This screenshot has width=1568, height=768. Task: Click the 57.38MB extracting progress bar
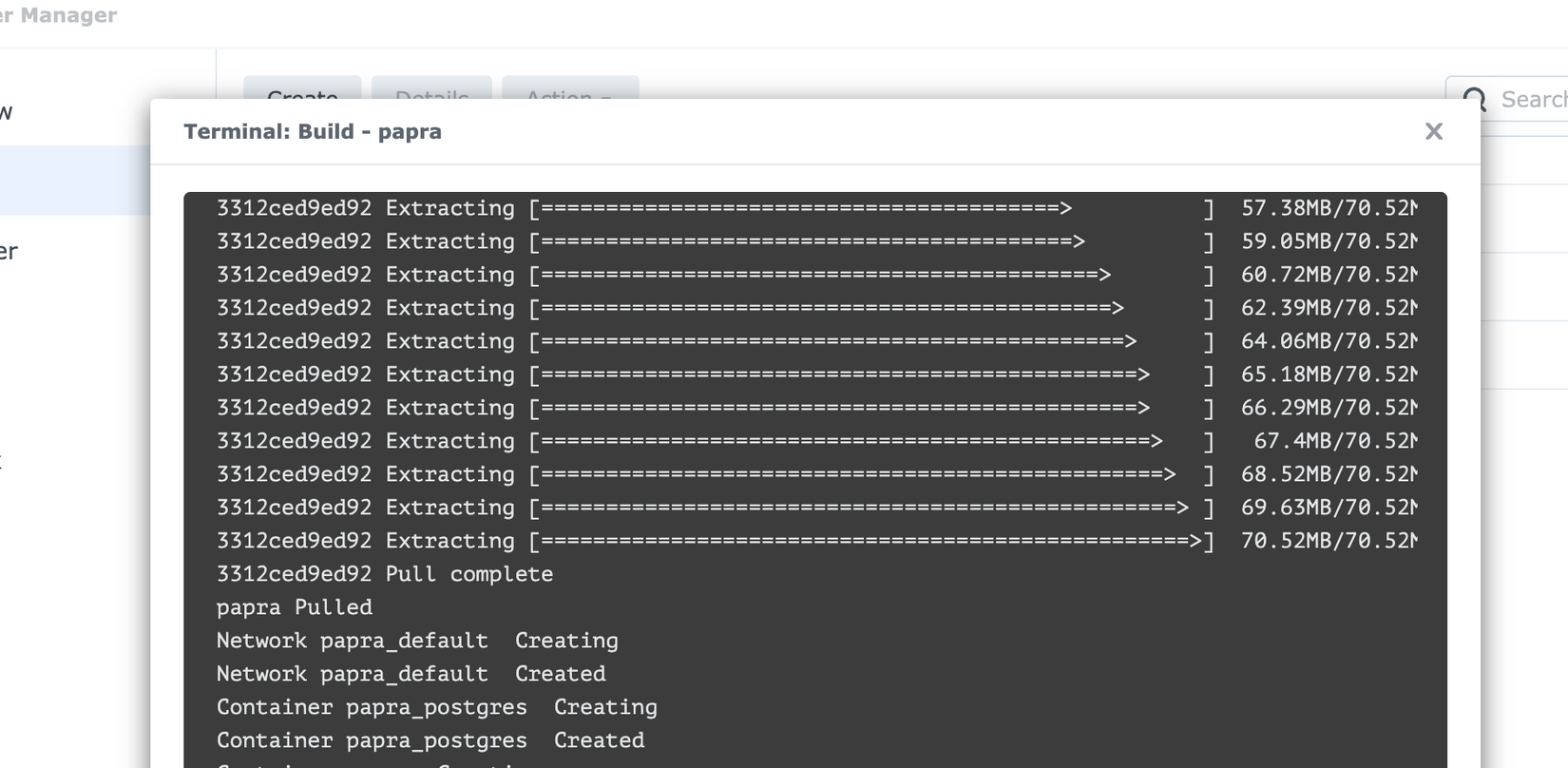pos(870,208)
